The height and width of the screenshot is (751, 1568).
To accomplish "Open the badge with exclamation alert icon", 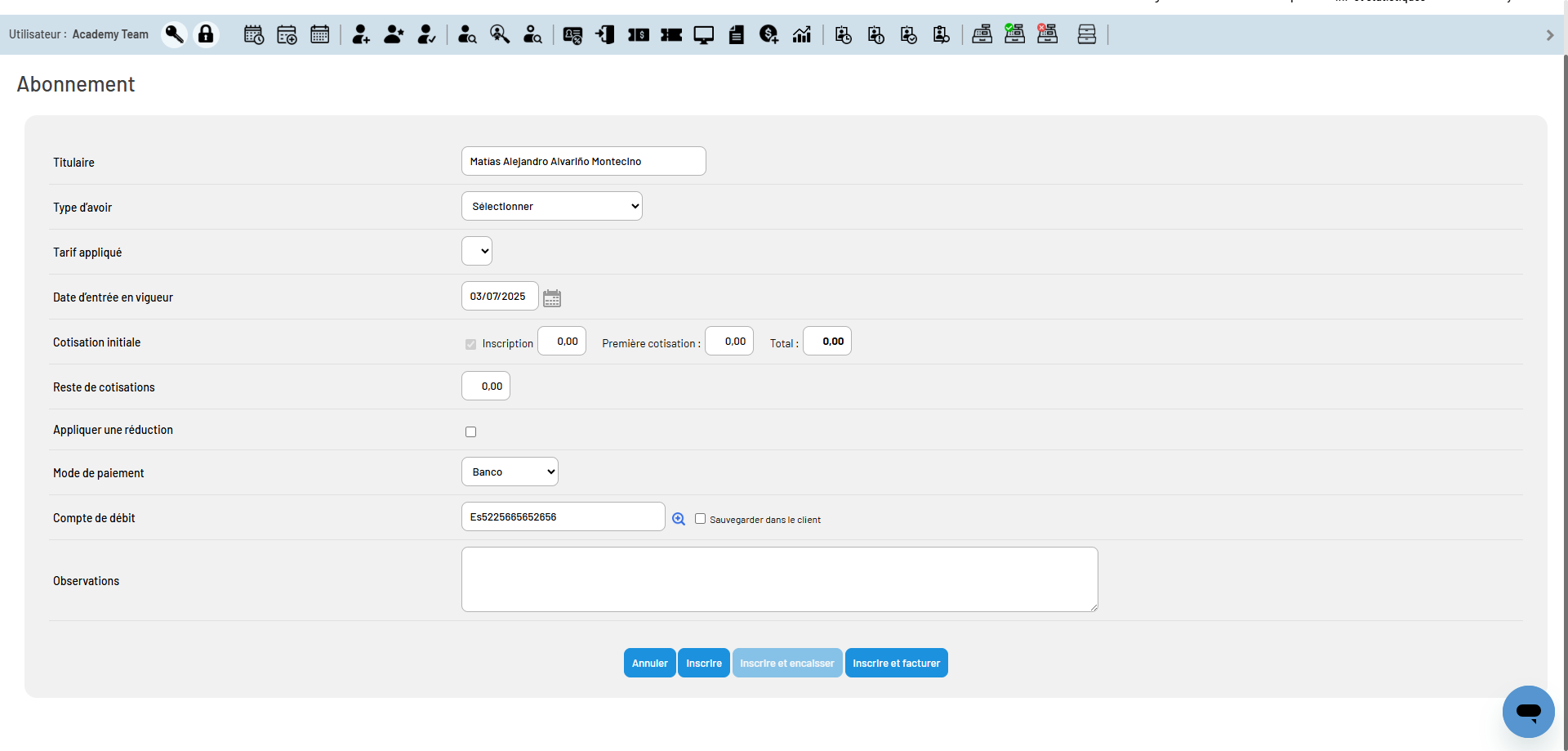I will [876, 34].
